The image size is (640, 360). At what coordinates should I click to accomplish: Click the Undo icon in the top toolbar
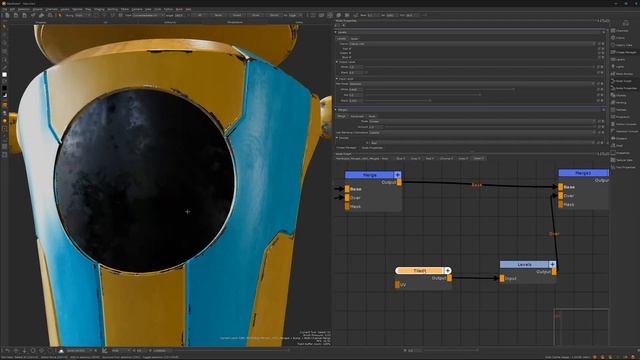point(33,16)
